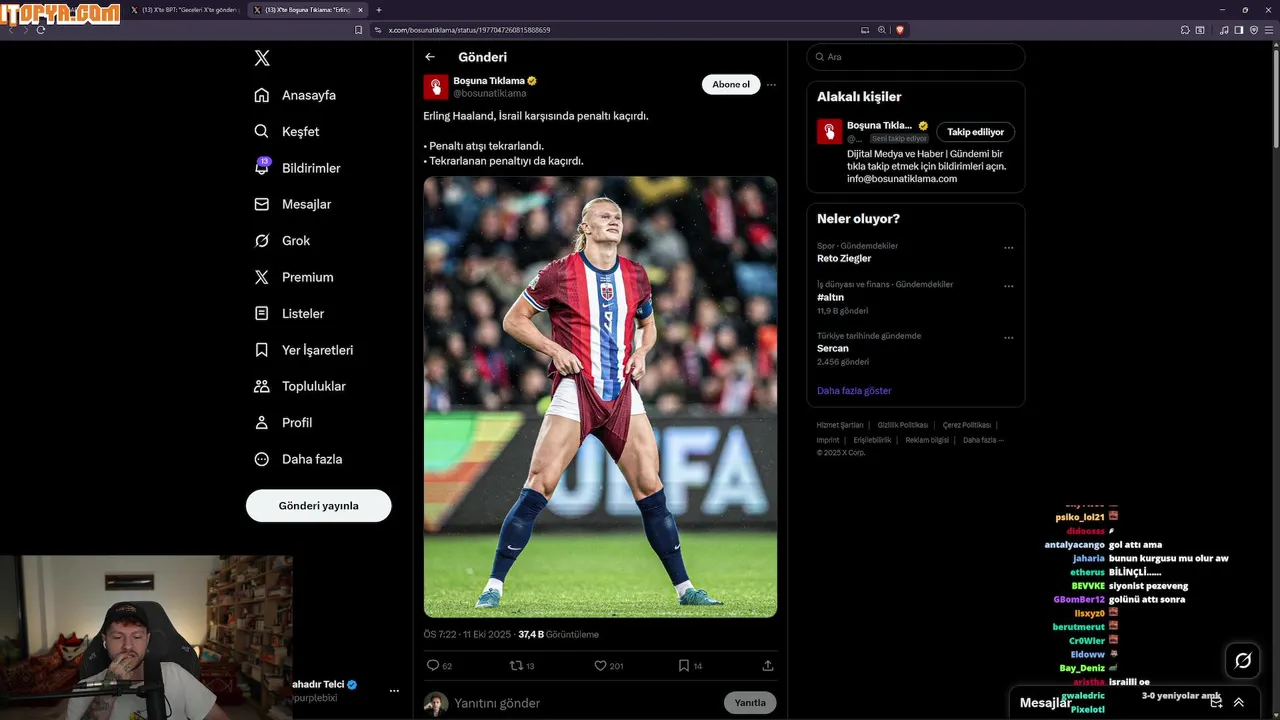
Task: Open Boşuna Tıklama avatar in Alakalı kişiler
Action: point(829,131)
